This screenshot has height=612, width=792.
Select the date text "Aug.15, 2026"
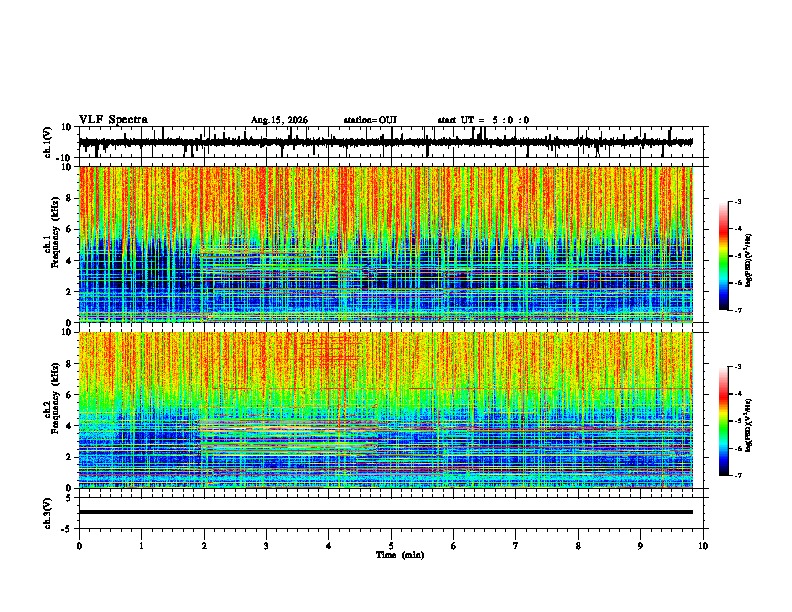(279, 120)
